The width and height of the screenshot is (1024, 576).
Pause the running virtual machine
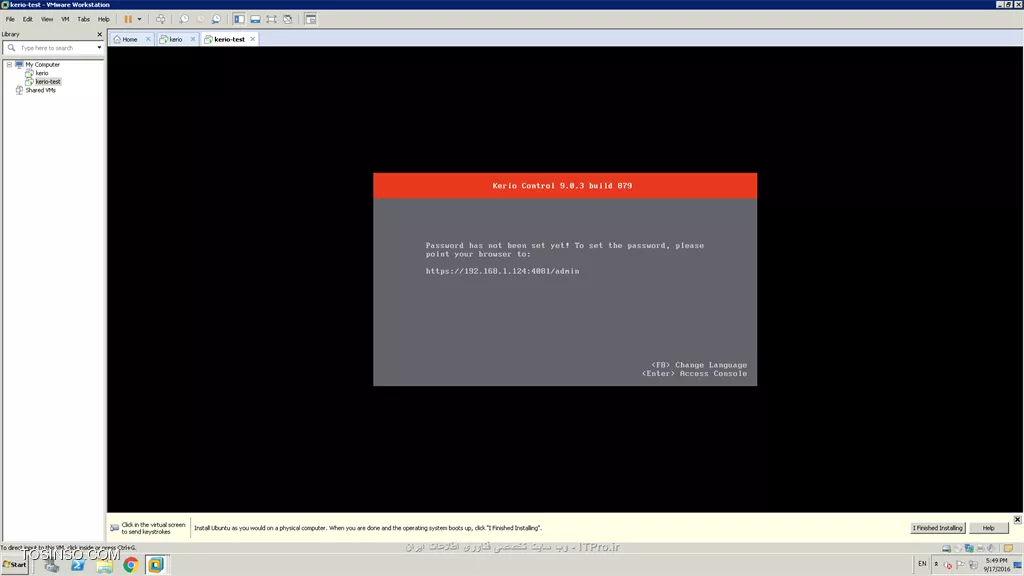tap(128, 19)
